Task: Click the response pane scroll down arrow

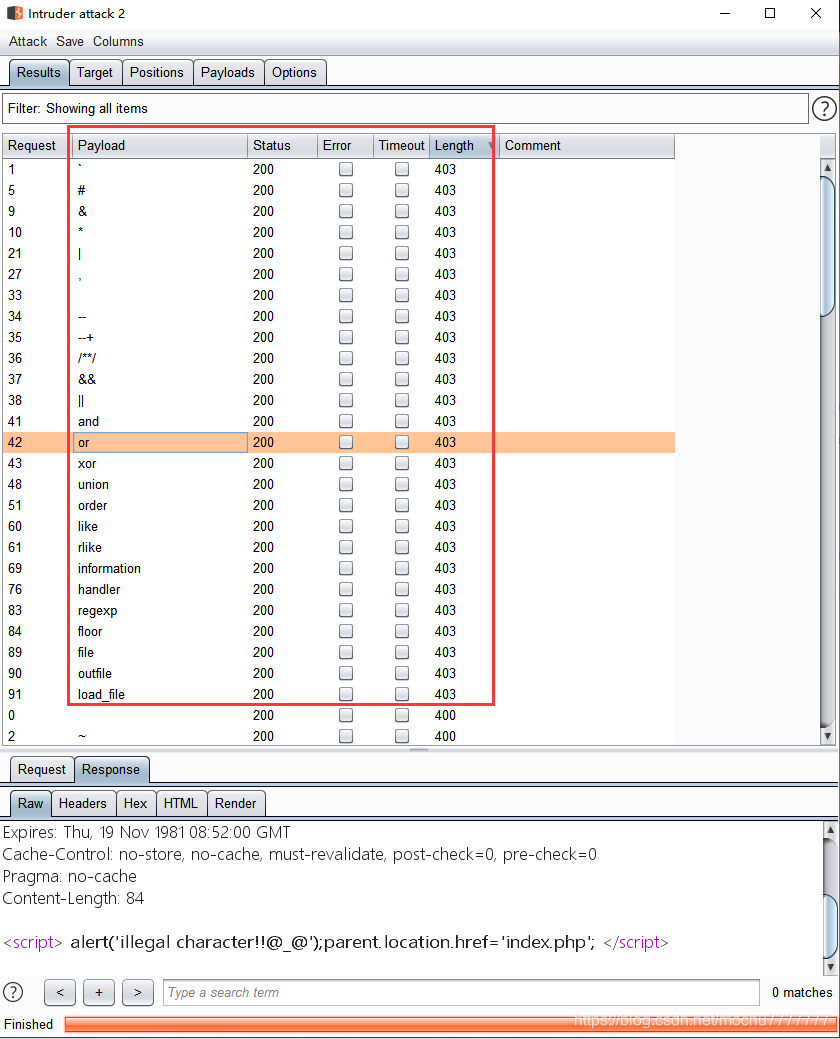Action: tap(830, 967)
